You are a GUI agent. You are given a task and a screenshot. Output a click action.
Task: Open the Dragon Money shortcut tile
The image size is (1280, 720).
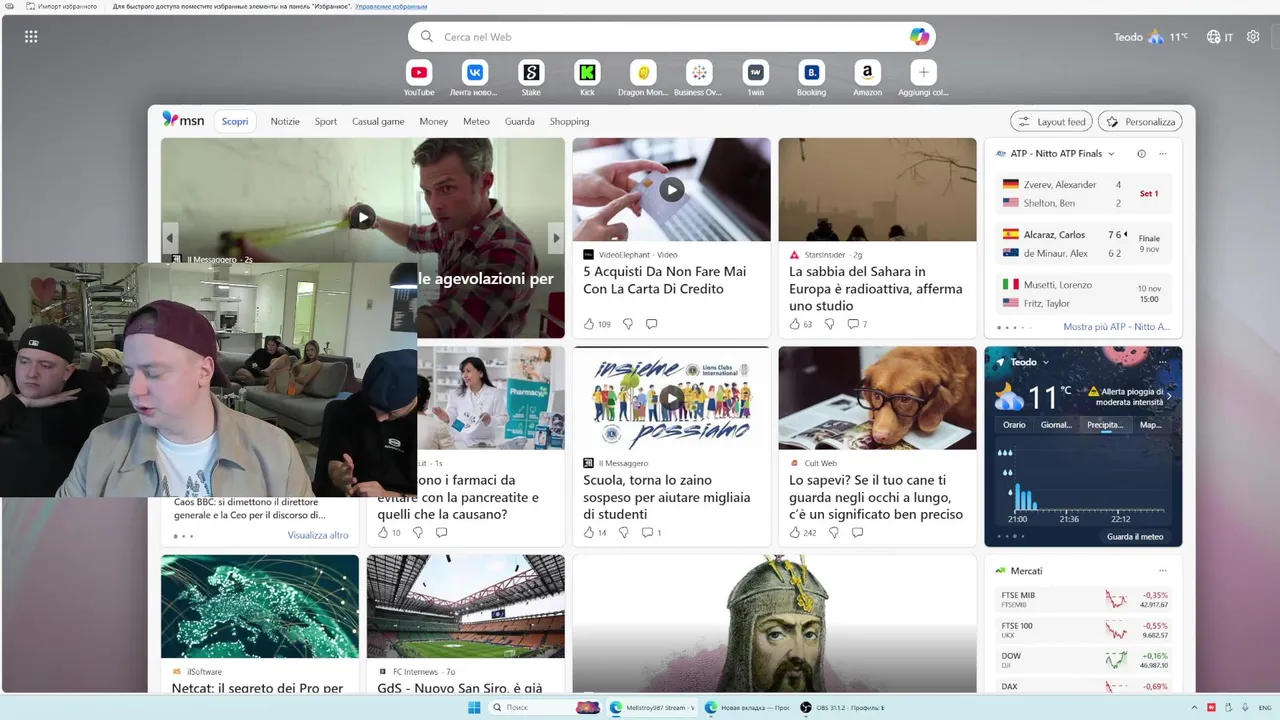[x=643, y=72]
